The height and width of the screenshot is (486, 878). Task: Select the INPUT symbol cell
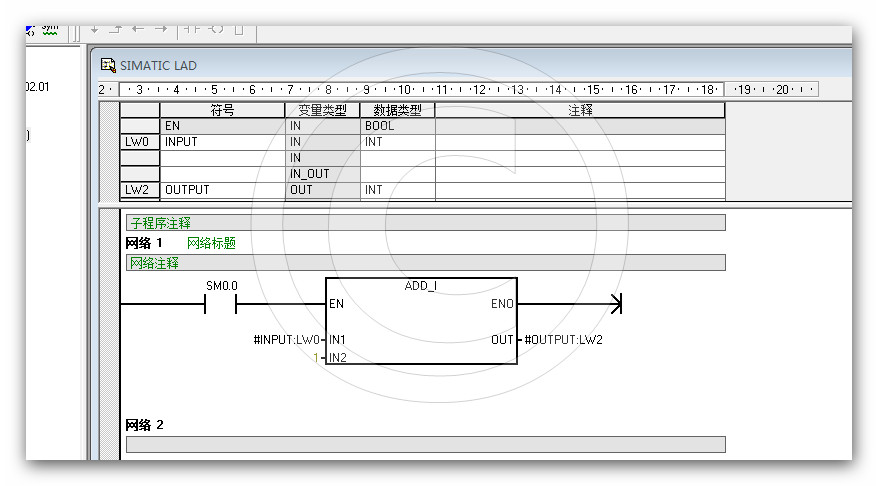[x=222, y=142]
